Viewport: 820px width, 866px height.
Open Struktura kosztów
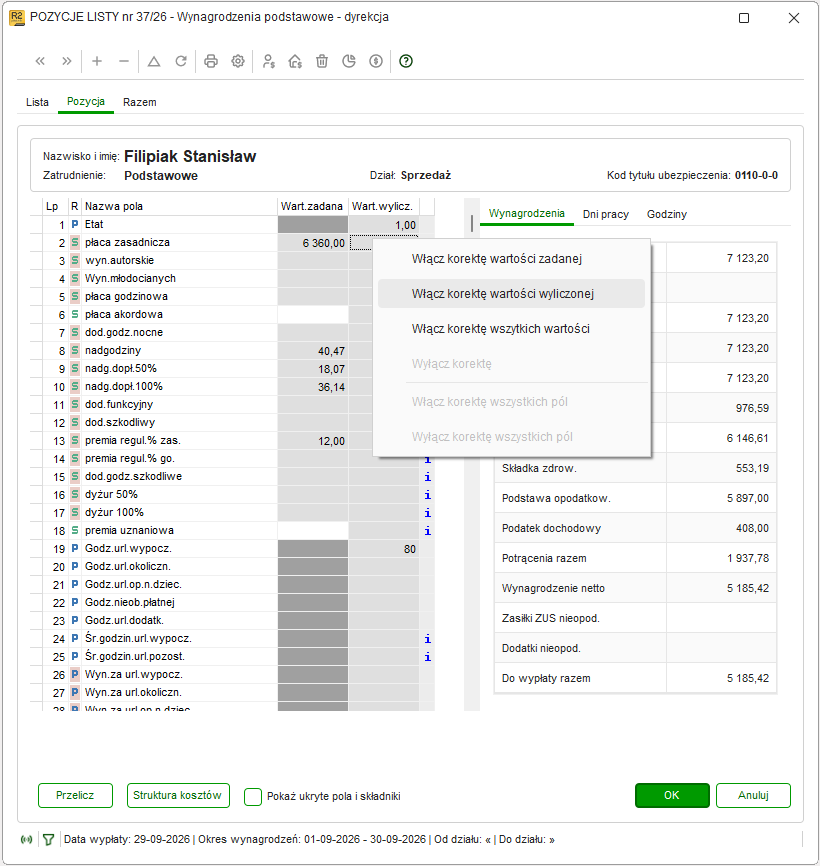click(178, 795)
